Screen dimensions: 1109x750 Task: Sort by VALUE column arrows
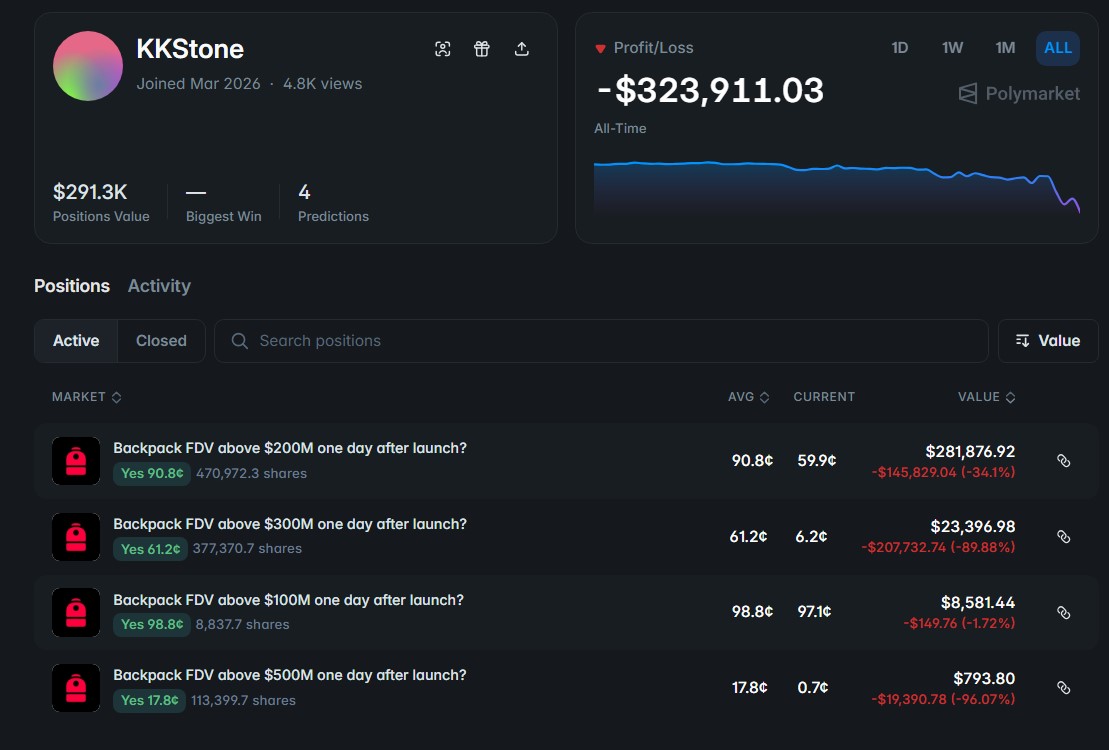pyautogui.click(x=1011, y=398)
